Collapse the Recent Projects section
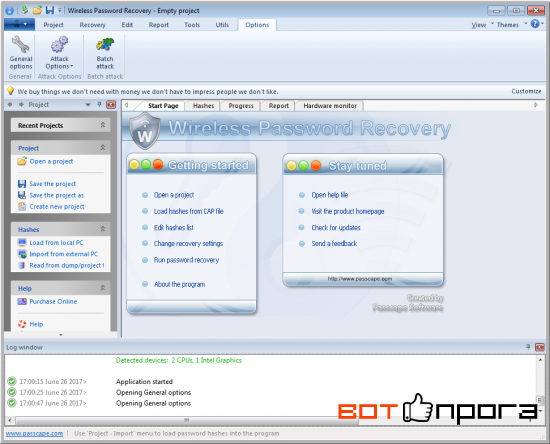This screenshot has height=444, width=550. click(103, 125)
